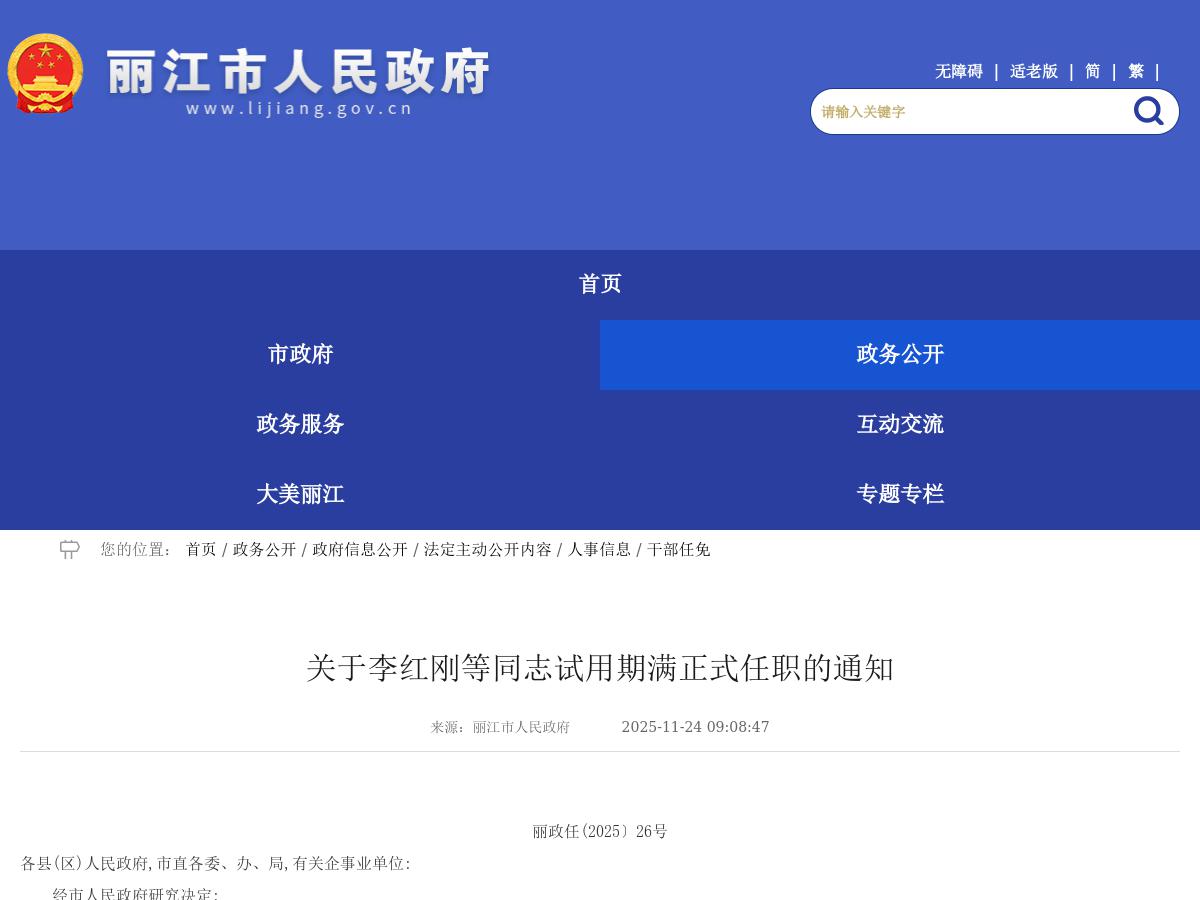Open the 政务服务 section

299,424
